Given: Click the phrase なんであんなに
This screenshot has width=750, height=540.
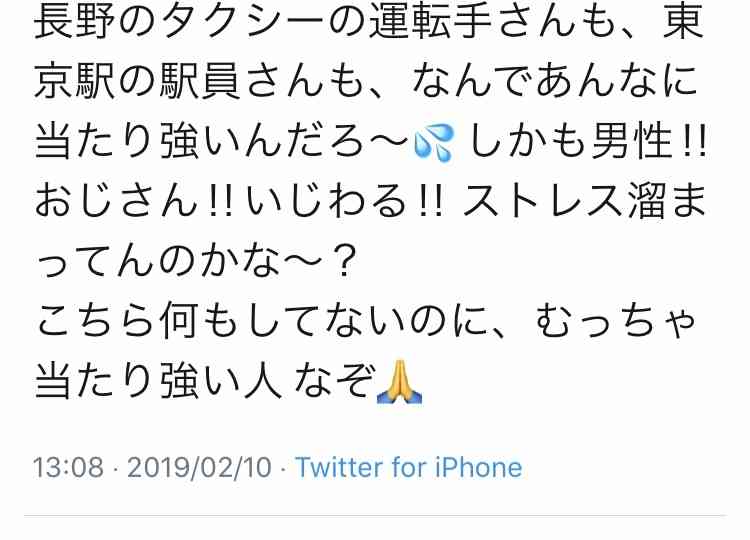Looking at the screenshot, I should click(x=554, y=81).
